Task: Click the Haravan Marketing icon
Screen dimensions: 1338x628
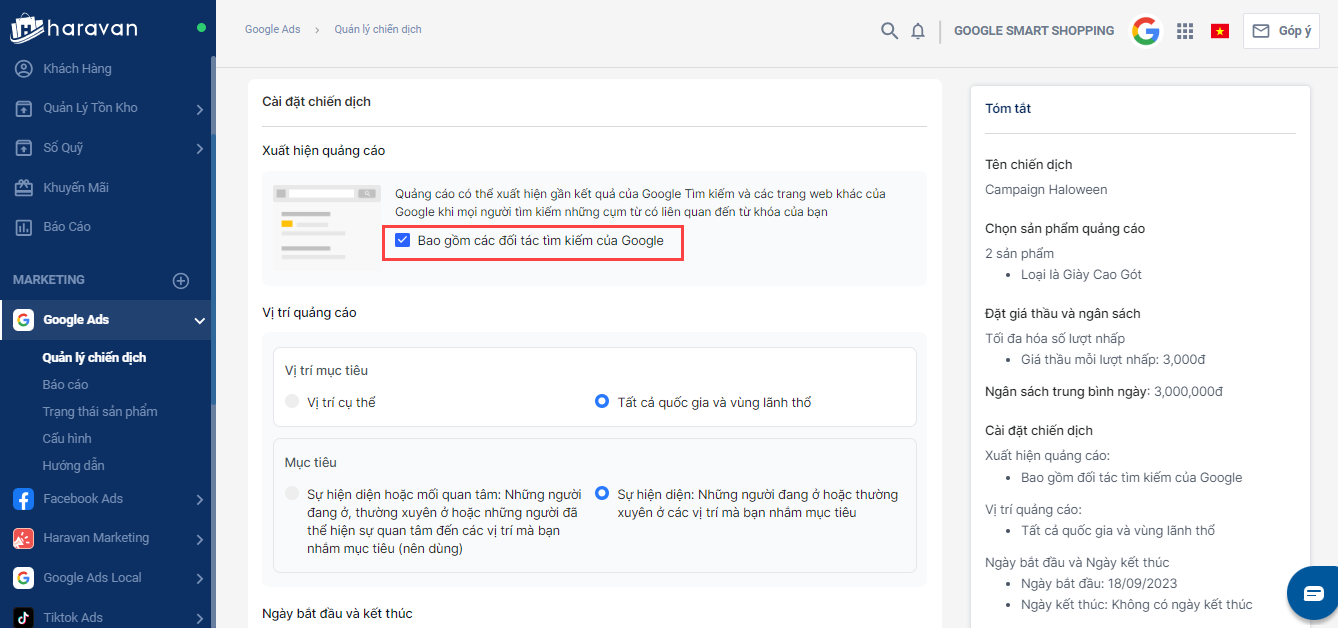Action: (23, 538)
